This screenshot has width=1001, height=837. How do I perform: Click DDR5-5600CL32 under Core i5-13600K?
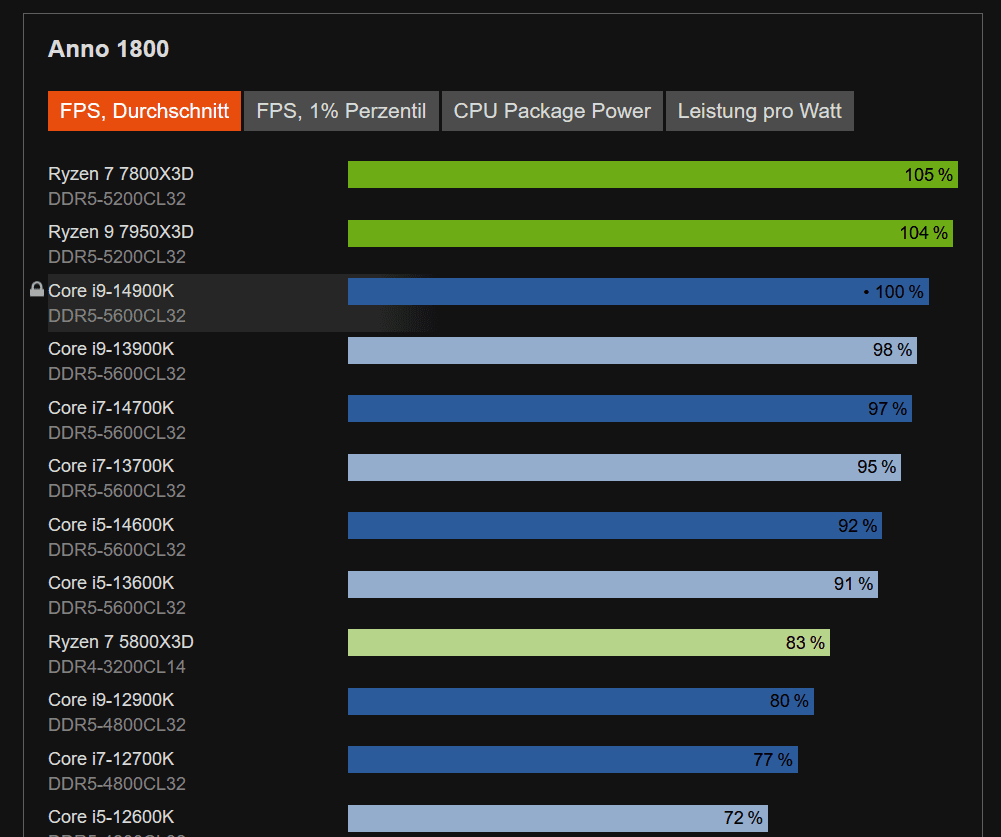(117, 607)
